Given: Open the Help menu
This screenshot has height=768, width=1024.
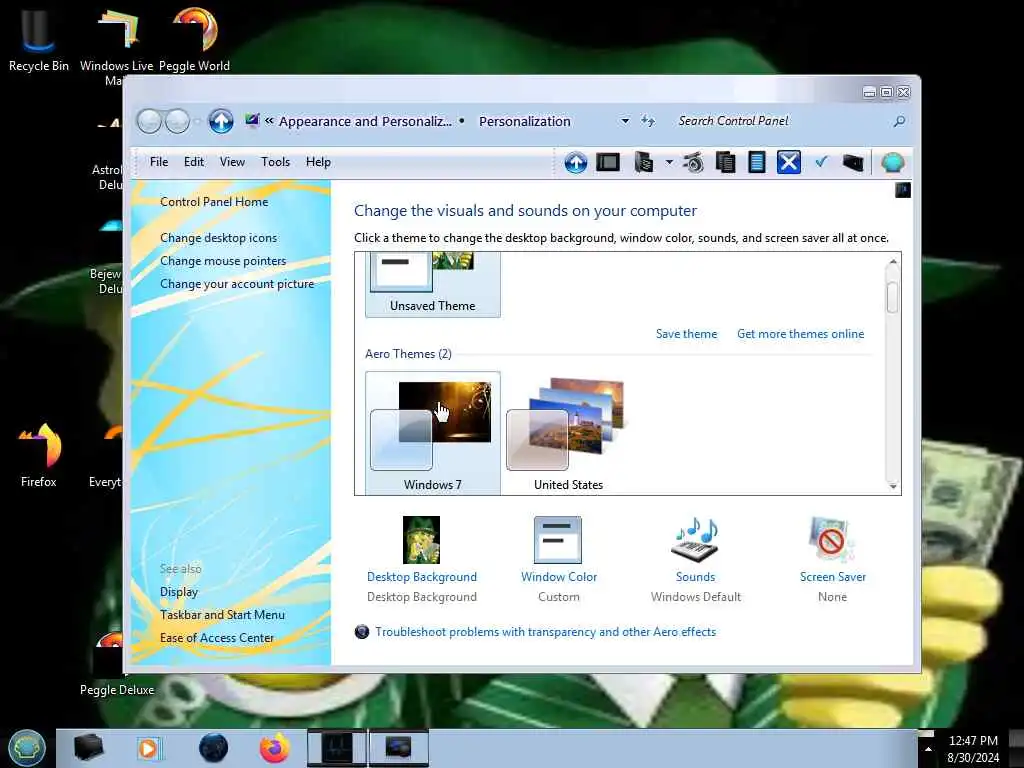Looking at the screenshot, I should point(318,162).
